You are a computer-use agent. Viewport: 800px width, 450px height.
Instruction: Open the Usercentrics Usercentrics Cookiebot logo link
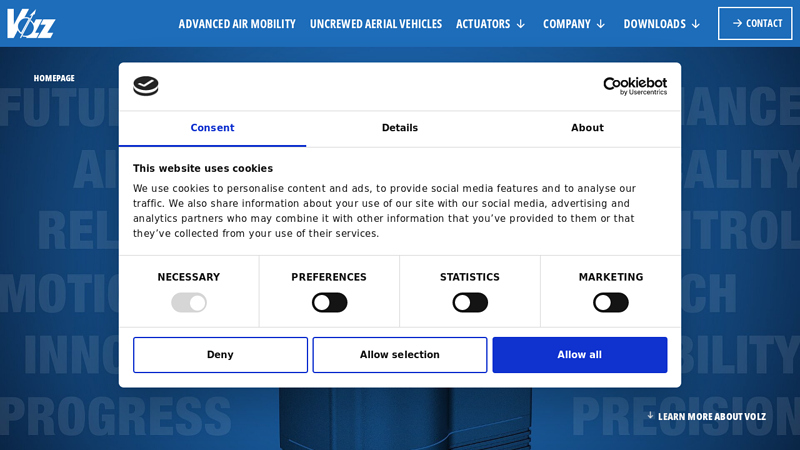[634, 86]
